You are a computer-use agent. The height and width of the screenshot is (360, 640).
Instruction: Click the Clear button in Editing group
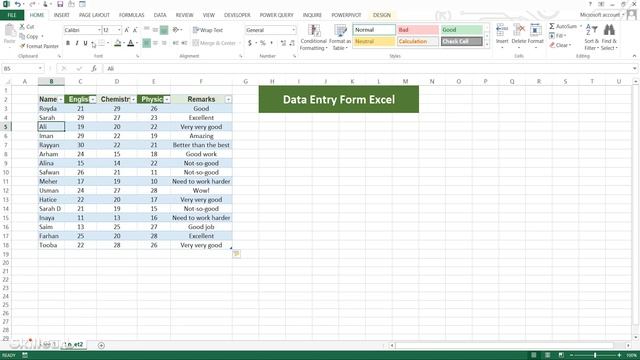[560, 45]
